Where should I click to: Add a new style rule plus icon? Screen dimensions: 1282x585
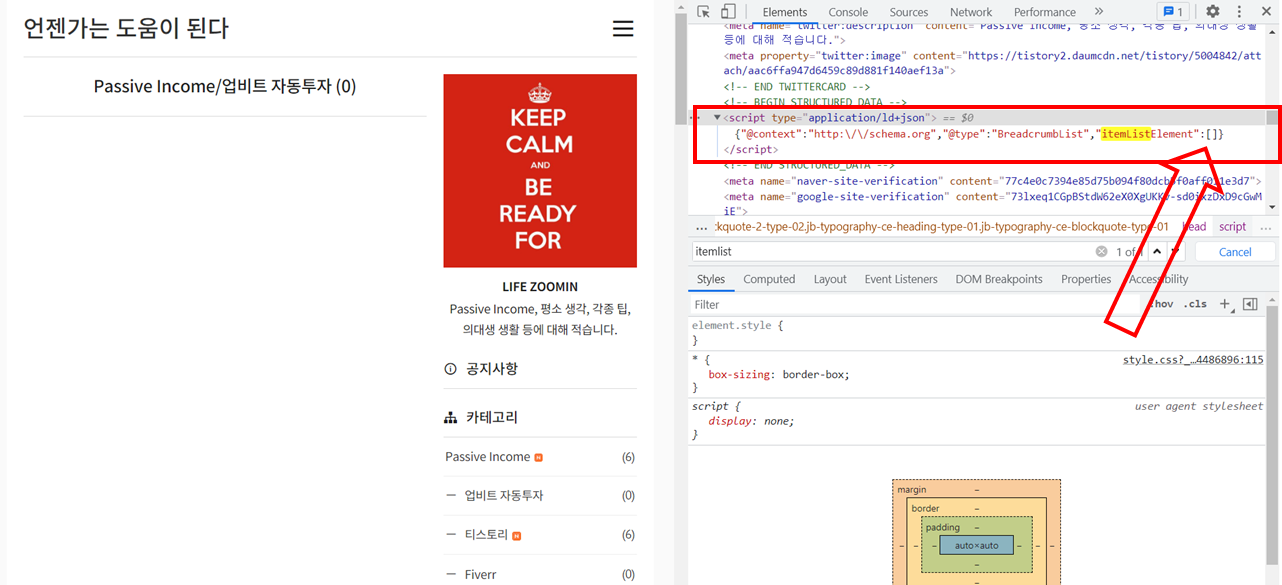pos(1225,304)
